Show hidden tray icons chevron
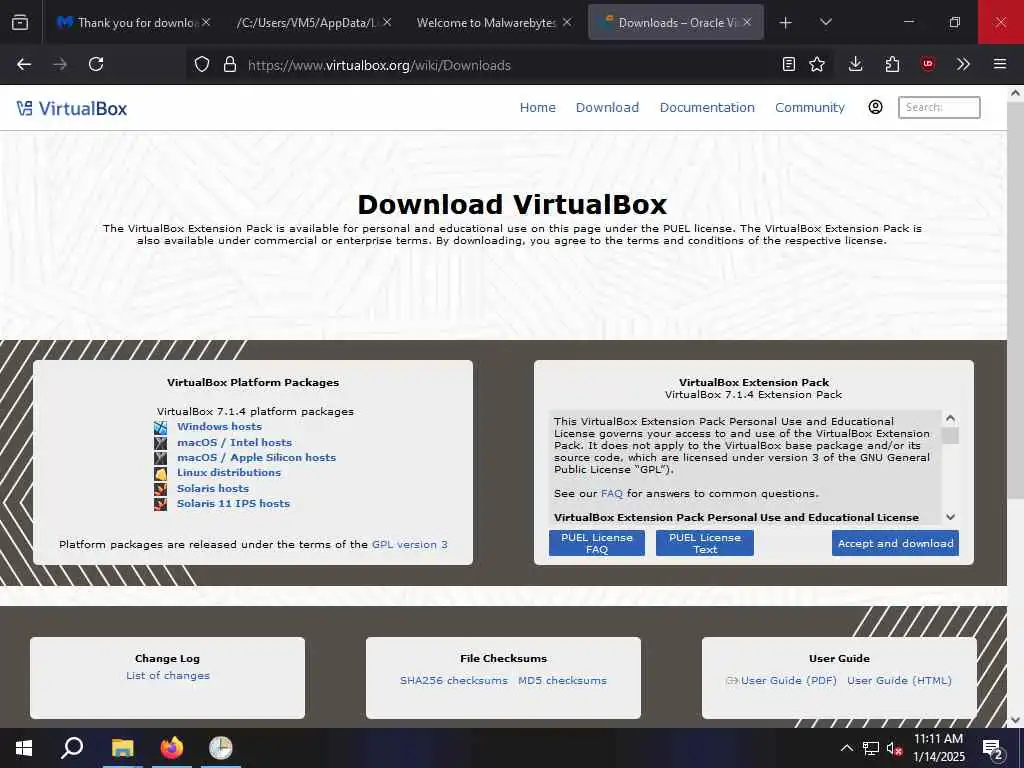1024x768 pixels. (x=846, y=748)
